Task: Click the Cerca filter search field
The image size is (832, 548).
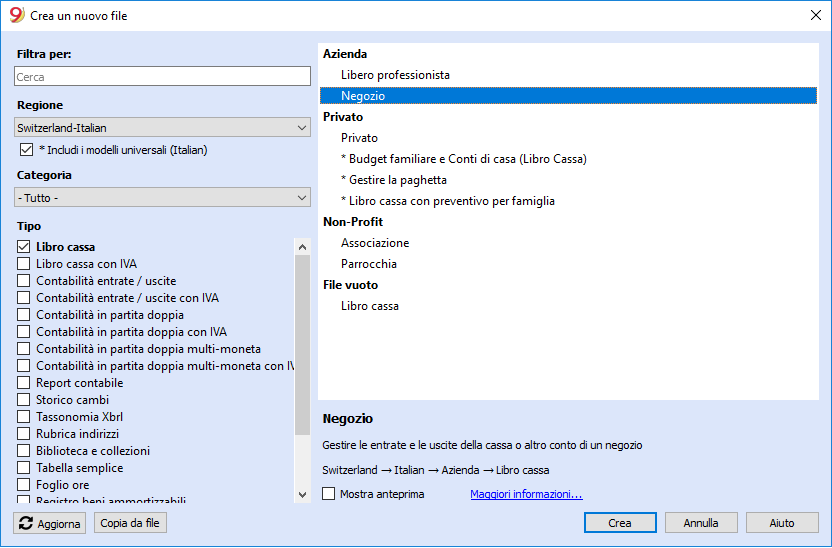Action: point(162,77)
